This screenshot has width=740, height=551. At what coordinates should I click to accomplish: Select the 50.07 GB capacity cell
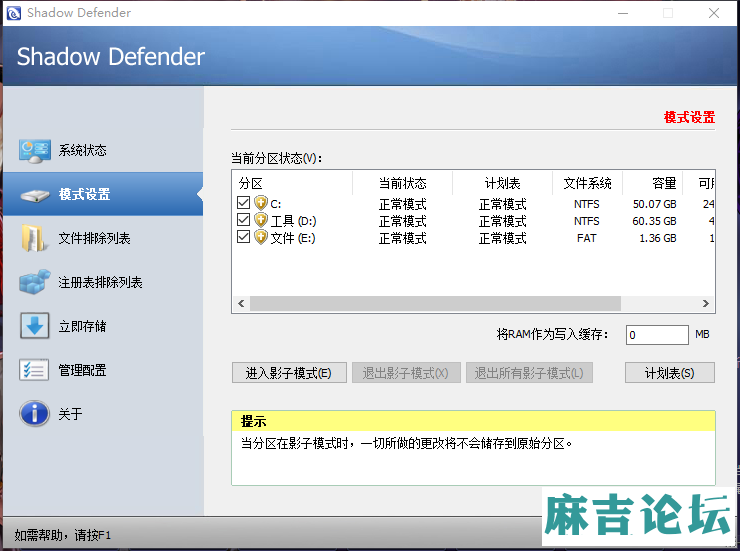point(655,204)
